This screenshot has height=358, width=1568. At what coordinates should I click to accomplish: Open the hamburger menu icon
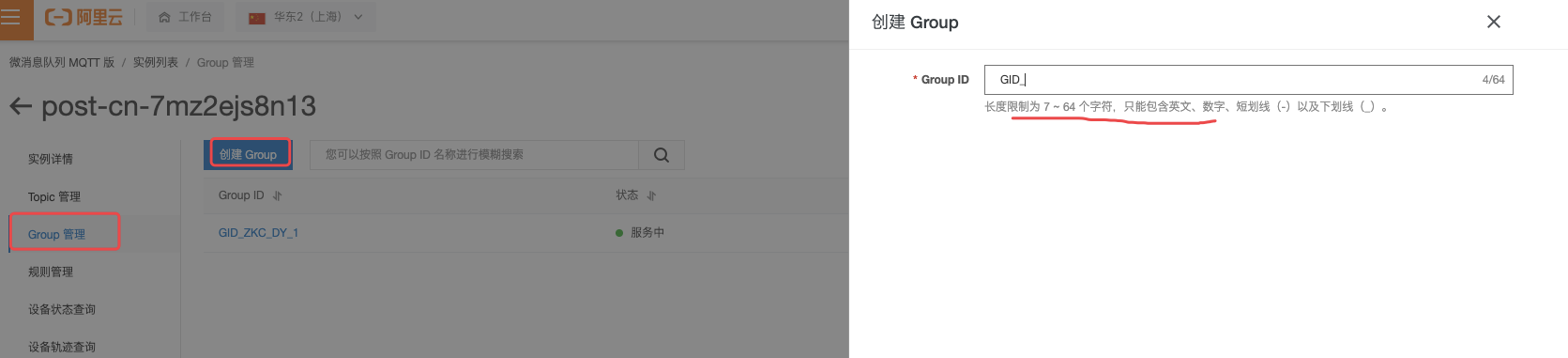pos(10,17)
